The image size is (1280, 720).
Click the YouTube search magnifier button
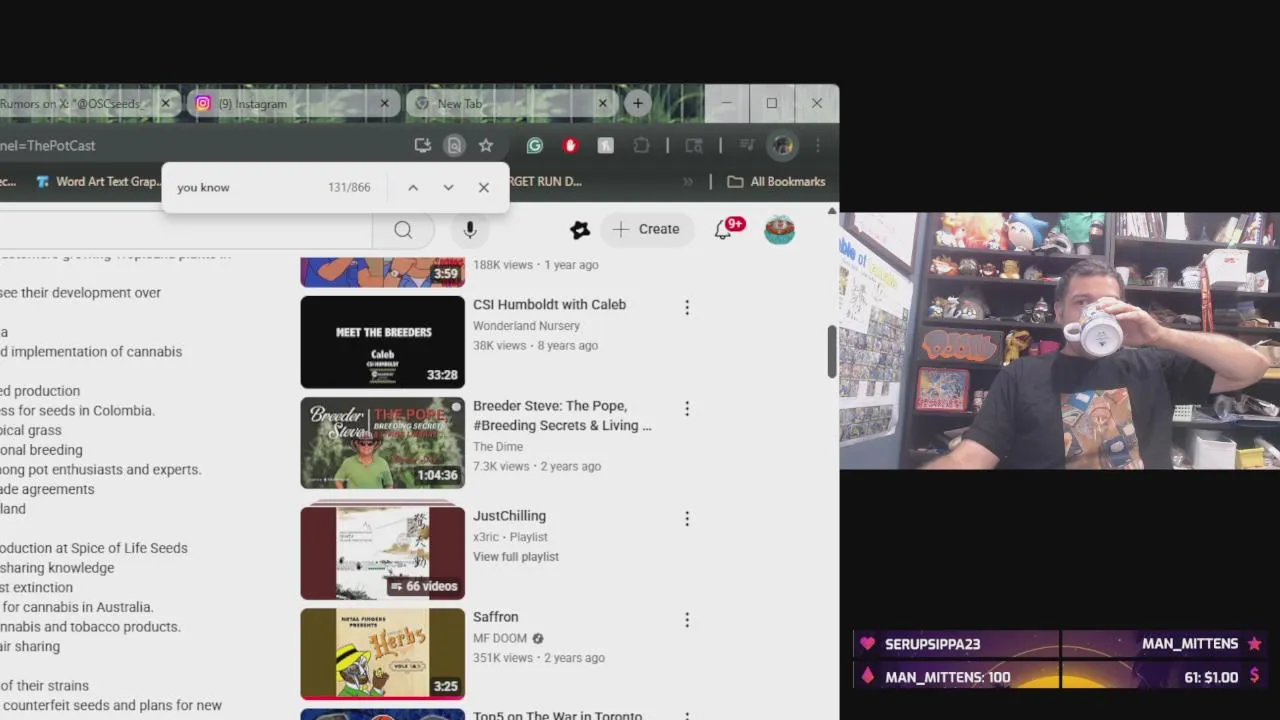403,230
